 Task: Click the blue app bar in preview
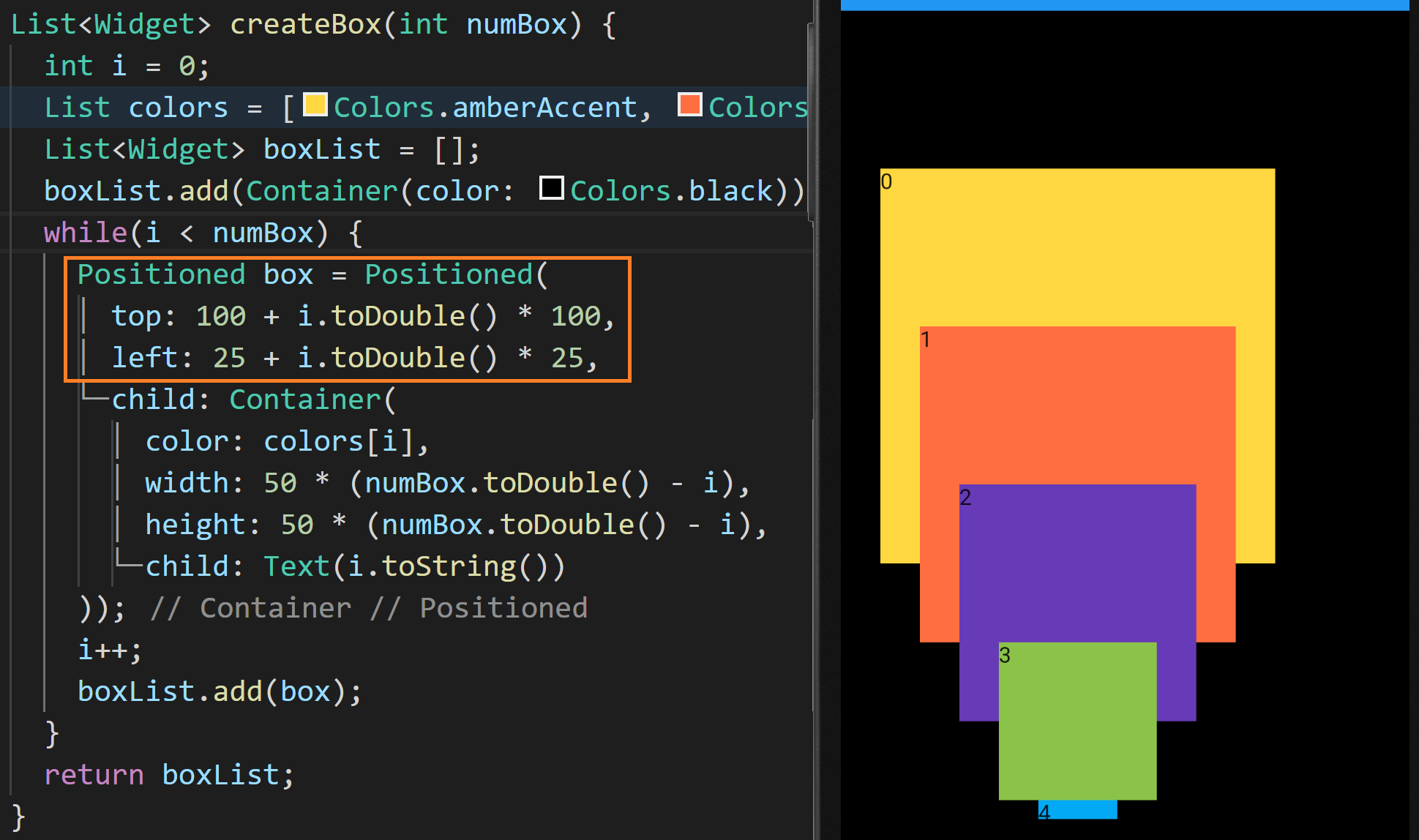click(x=1124, y=4)
